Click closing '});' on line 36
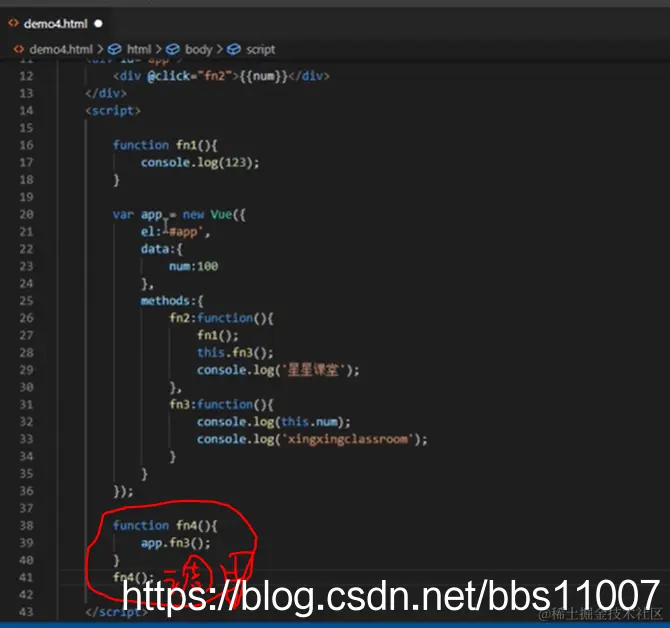The image size is (670, 628). pos(123,491)
